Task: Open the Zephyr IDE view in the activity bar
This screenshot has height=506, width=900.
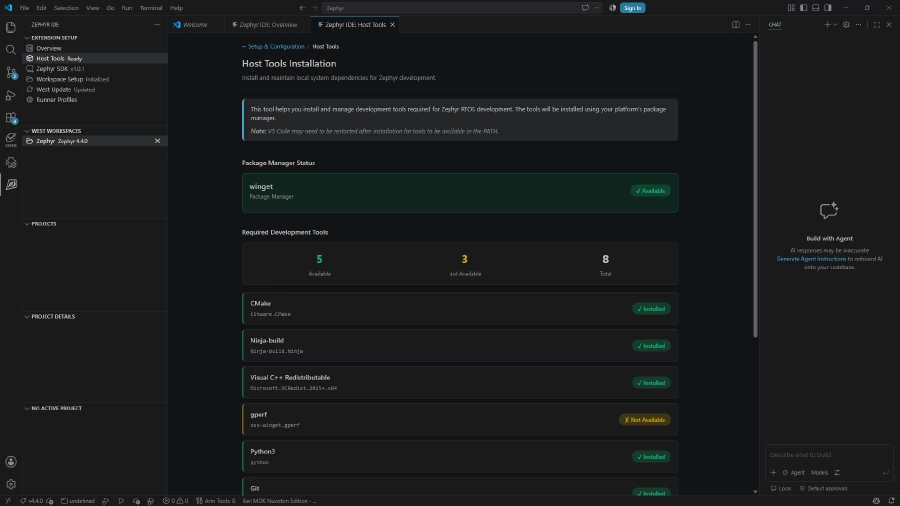Action: [x=10, y=185]
